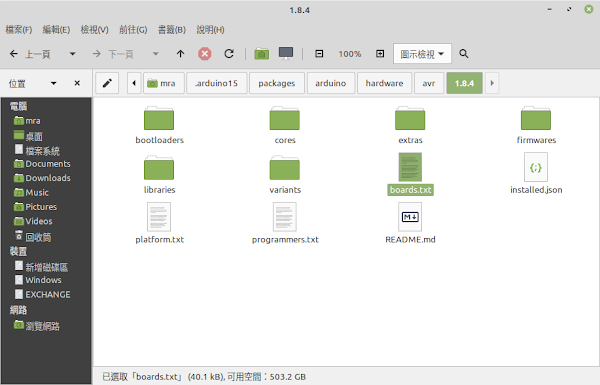Open mra in the sidebar
The height and width of the screenshot is (385, 600).
[27, 121]
